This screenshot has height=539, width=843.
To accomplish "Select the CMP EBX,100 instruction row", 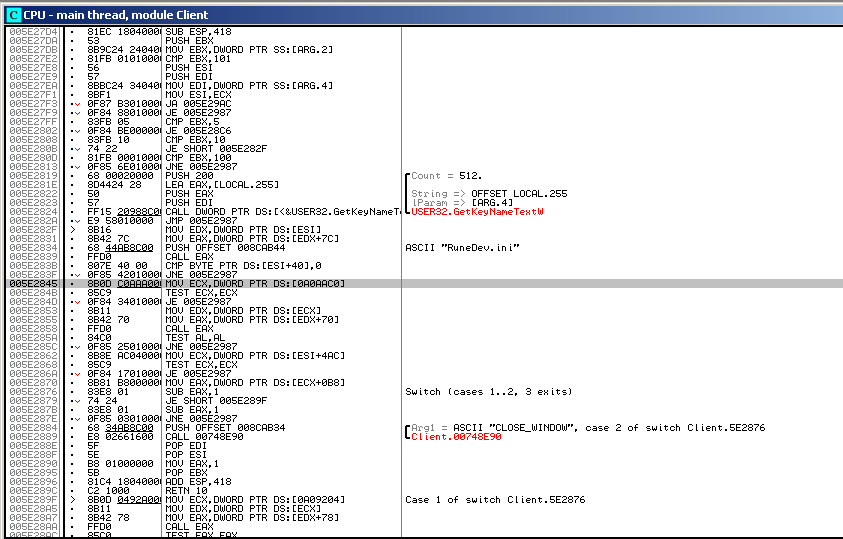I will pos(202,156).
